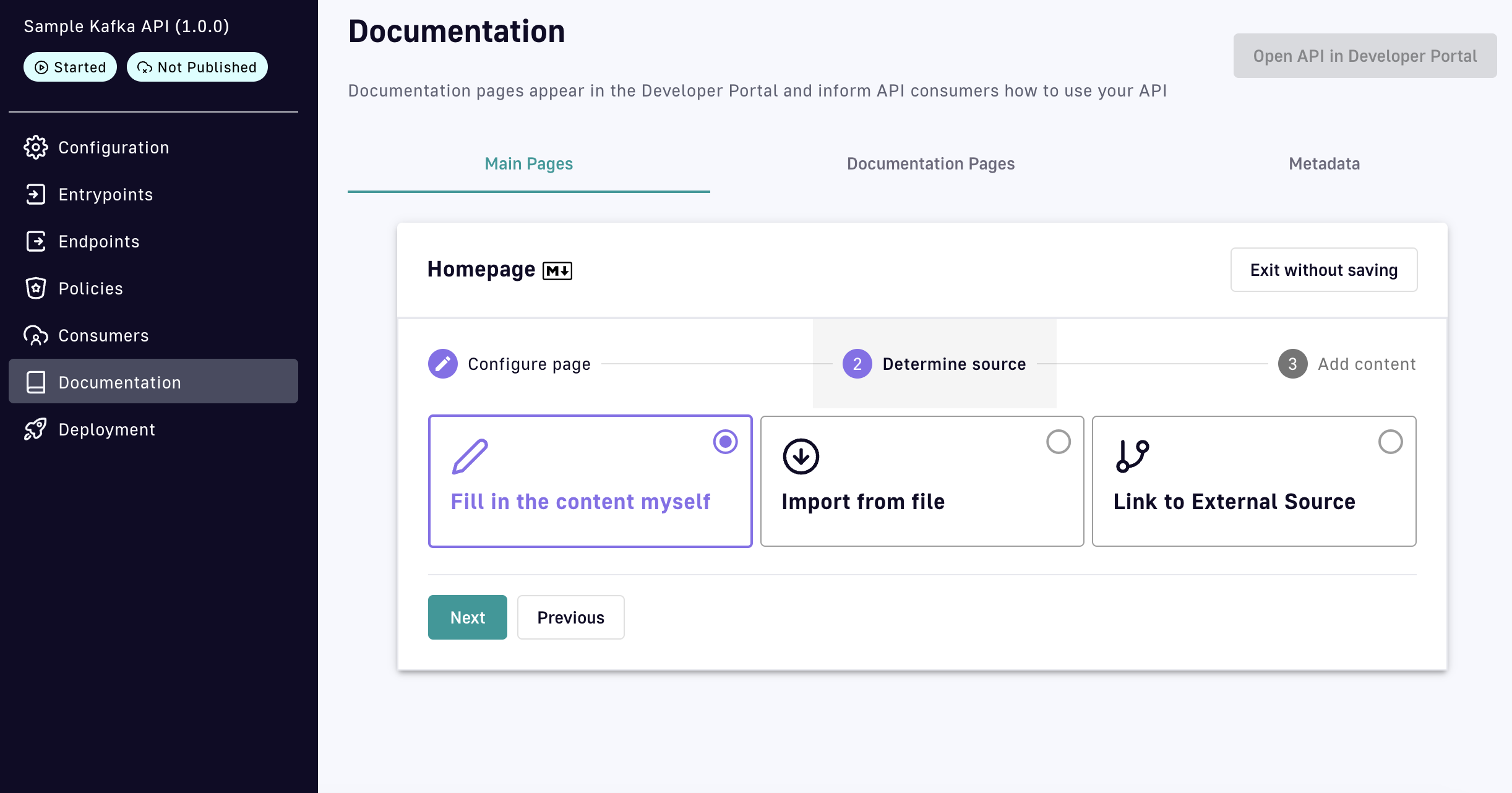This screenshot has height=793, width=1512.
Task: Click the git branch icon on External Source
Action: [x=1132, y=457]
